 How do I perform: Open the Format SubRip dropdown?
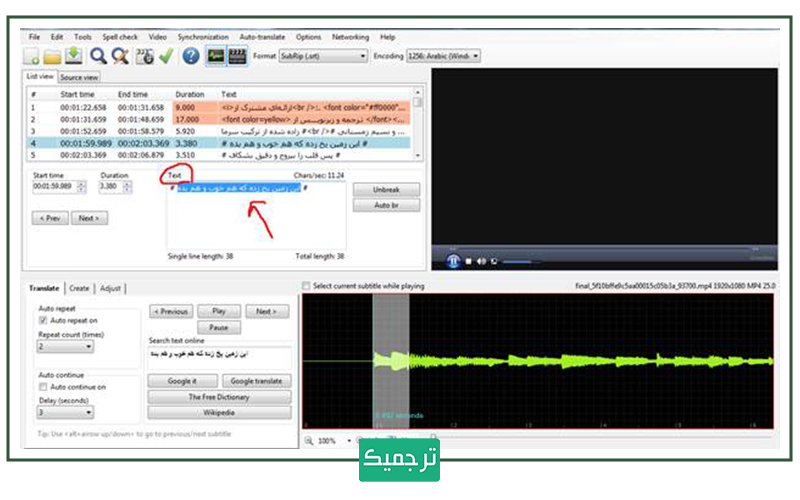click(x=323, y=56)
